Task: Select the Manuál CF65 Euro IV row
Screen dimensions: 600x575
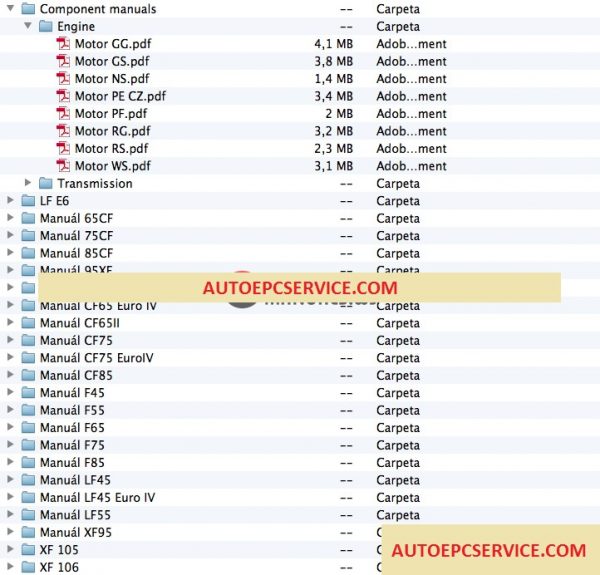Action: (x=300, y=306)
